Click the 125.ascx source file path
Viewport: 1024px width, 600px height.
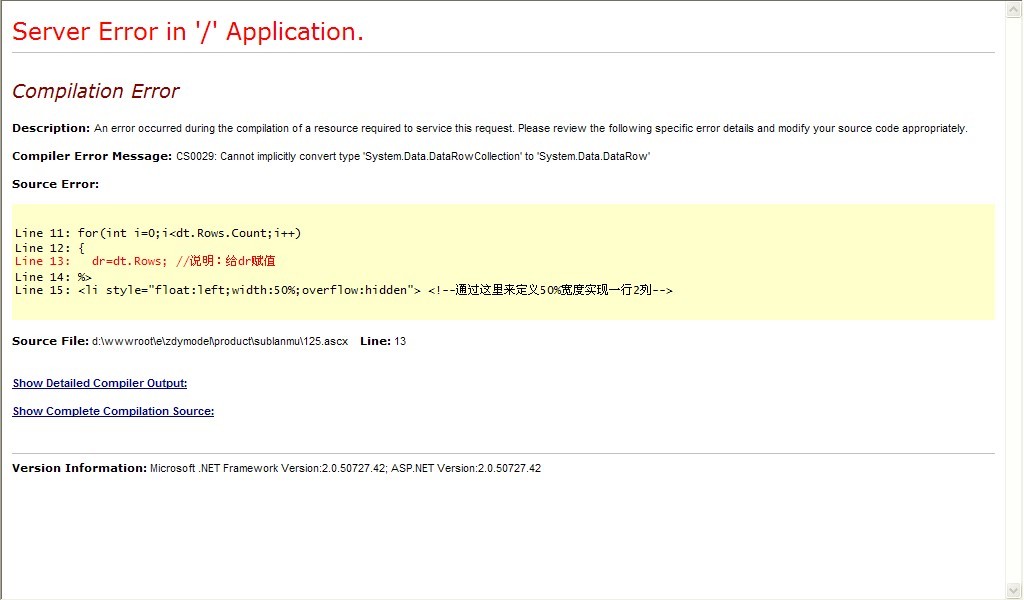point(220,342)
